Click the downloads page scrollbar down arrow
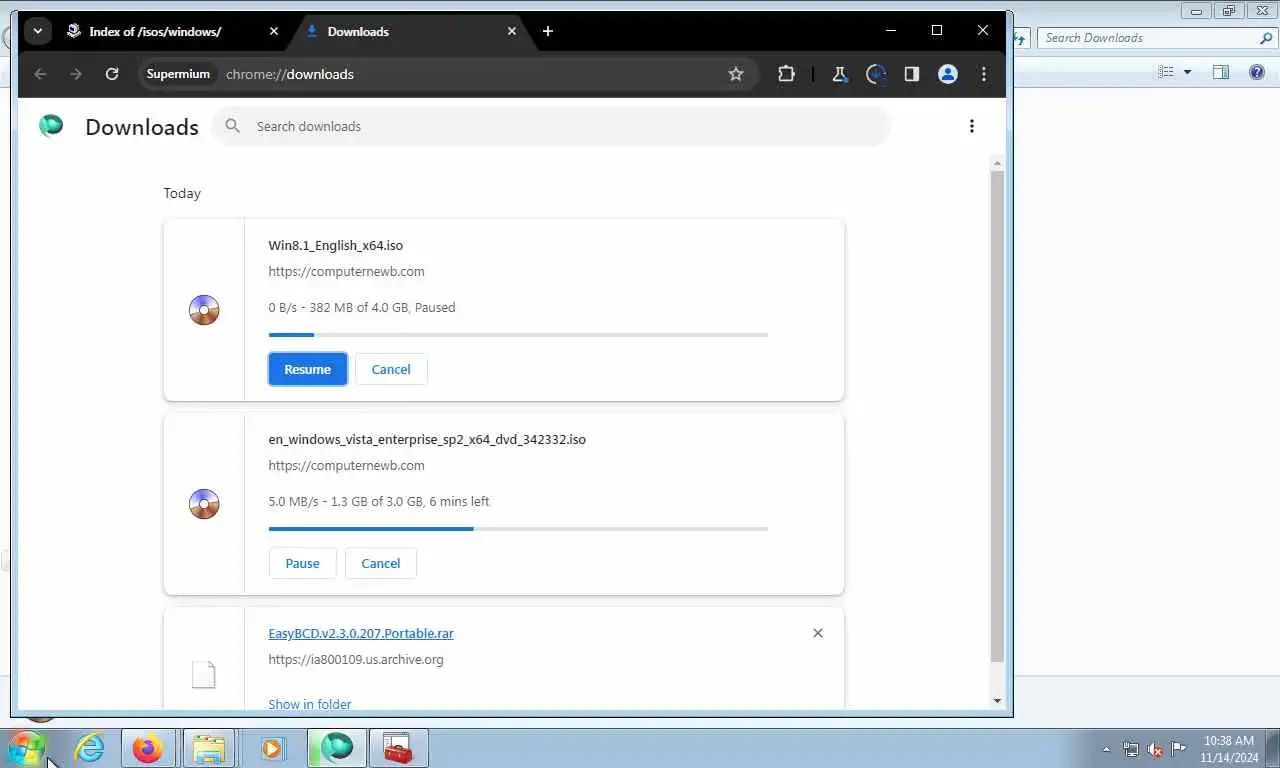 click(997, 701)
